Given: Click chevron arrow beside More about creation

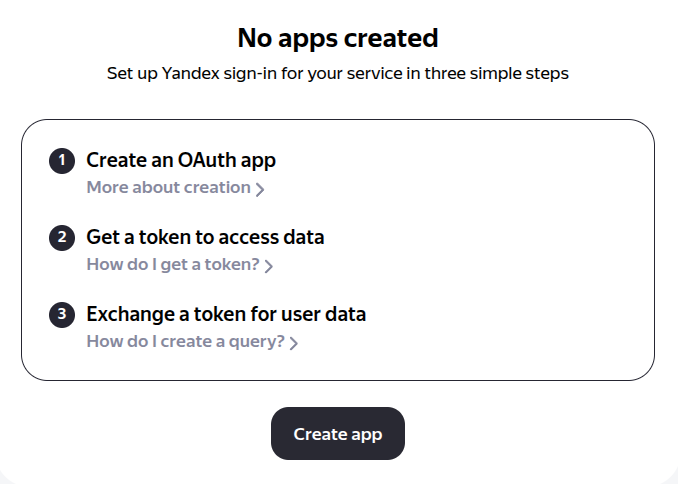Looking at the screenshot, I should [x=260, y=189].
